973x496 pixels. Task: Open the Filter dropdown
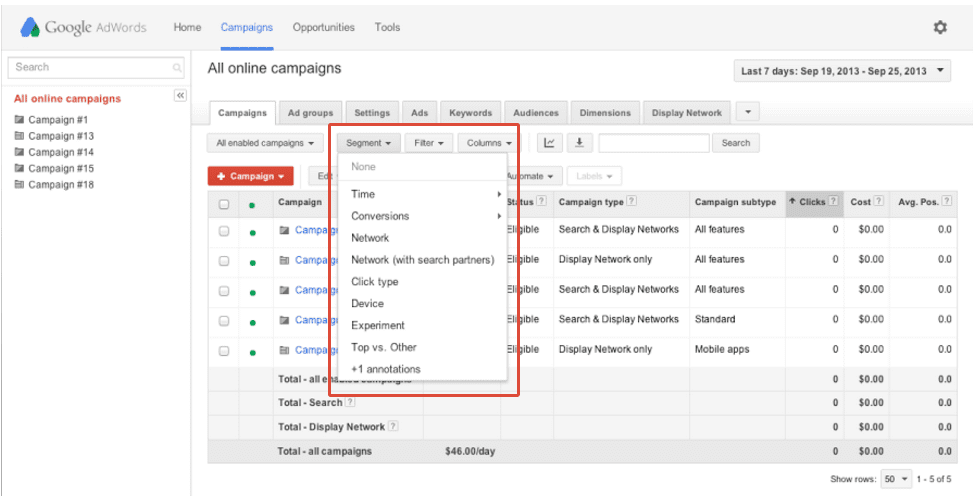429,143
